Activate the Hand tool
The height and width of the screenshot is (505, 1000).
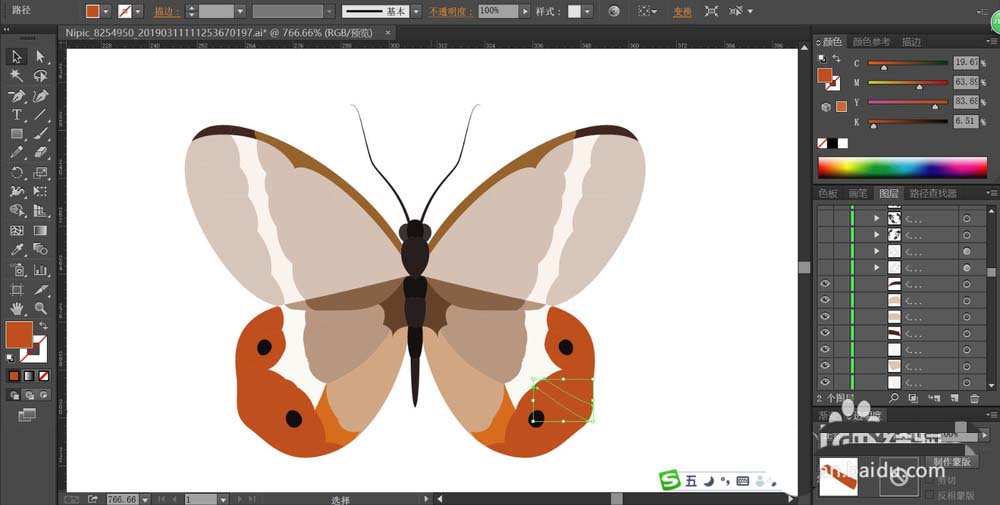[17, 309]
